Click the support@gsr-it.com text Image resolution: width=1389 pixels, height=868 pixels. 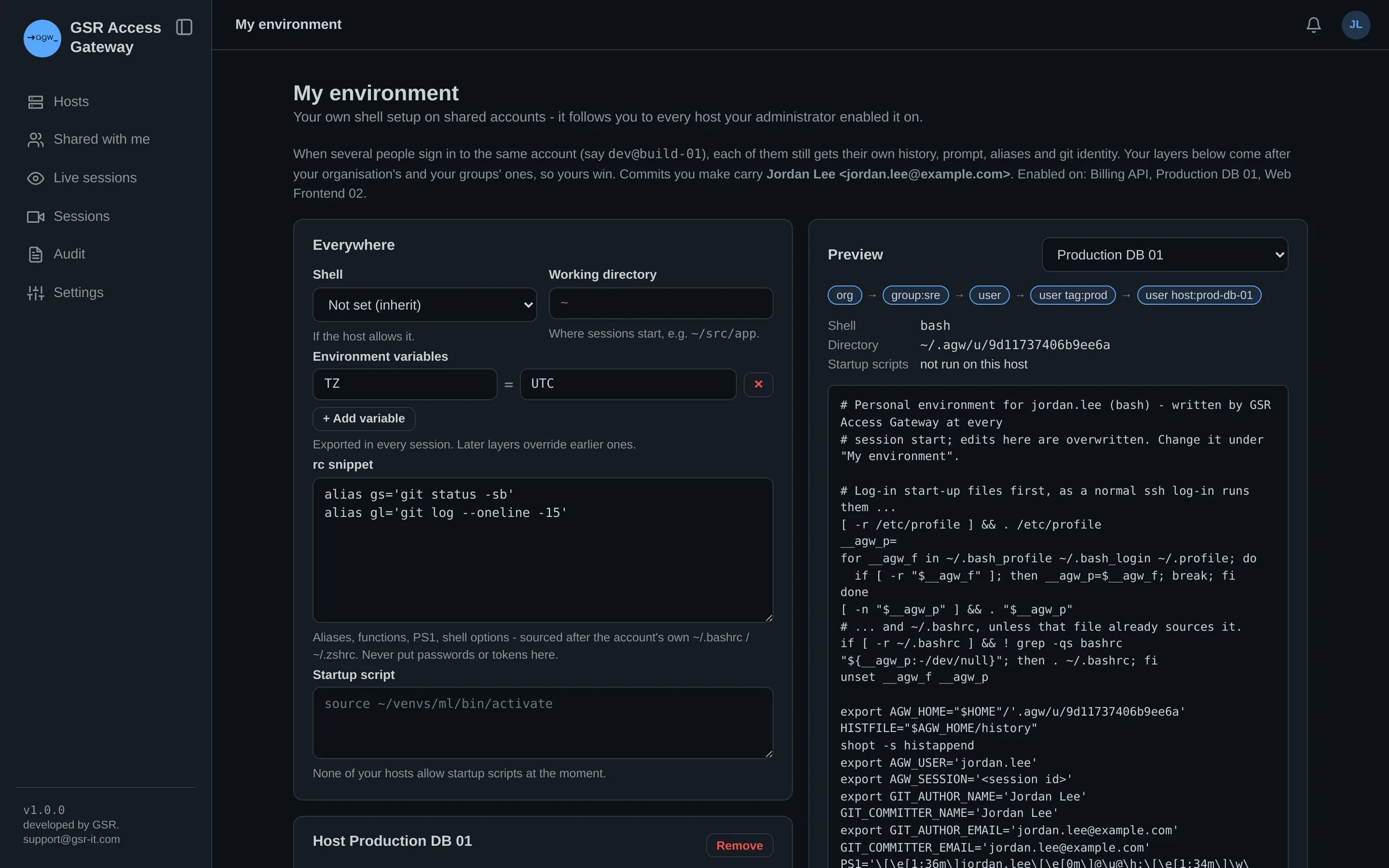click(71, 840)
